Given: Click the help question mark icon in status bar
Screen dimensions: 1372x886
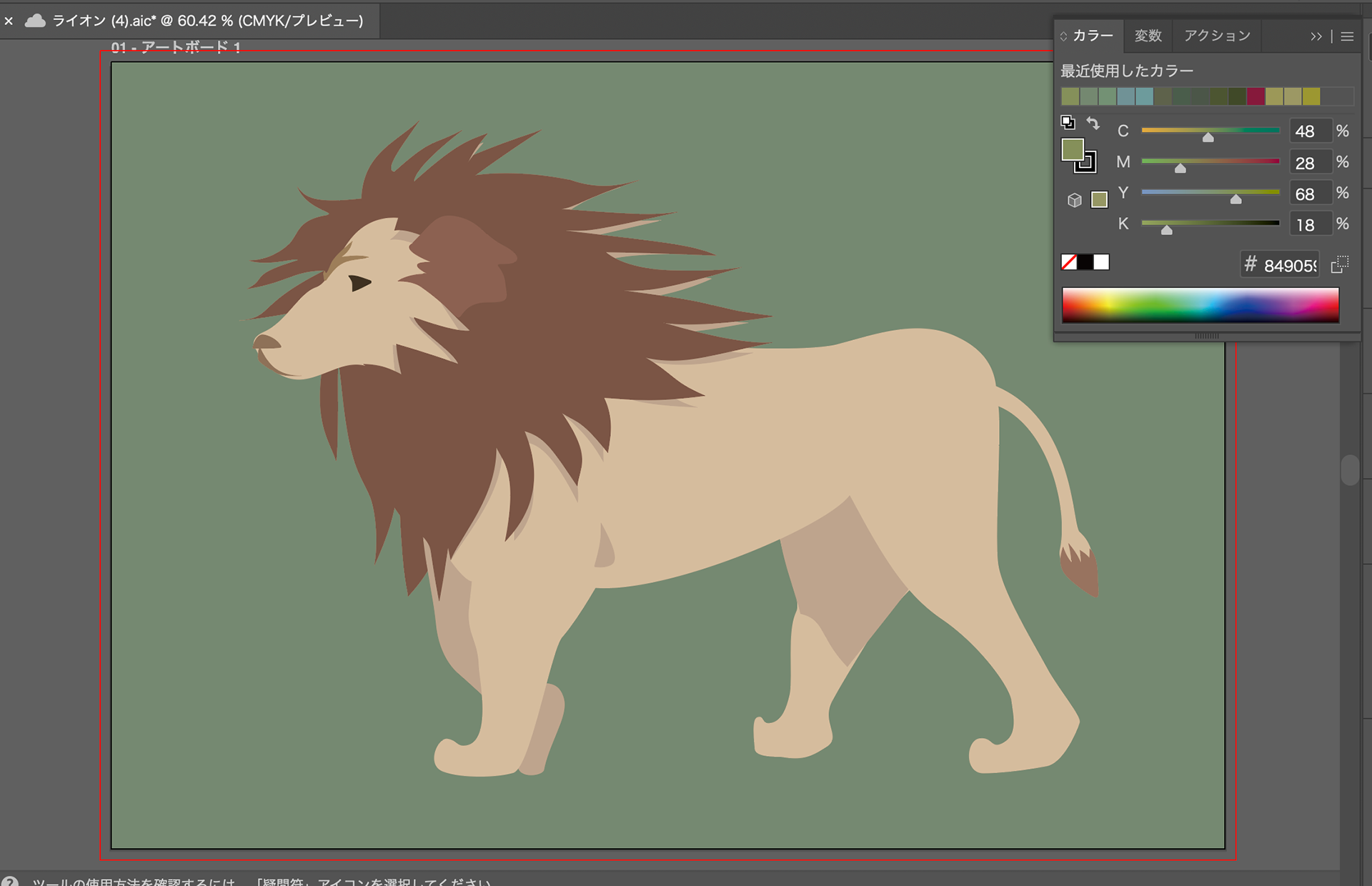Looking at the screenshot, I should (9, 881).
